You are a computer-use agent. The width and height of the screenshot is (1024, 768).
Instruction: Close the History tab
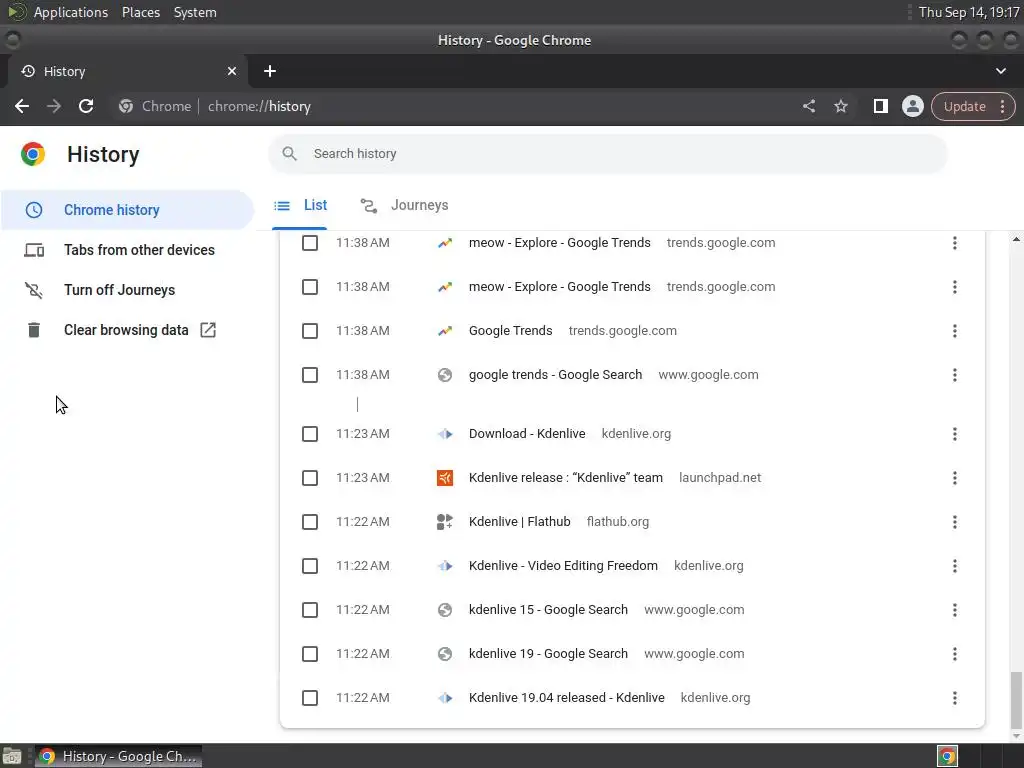coord(232,71)
